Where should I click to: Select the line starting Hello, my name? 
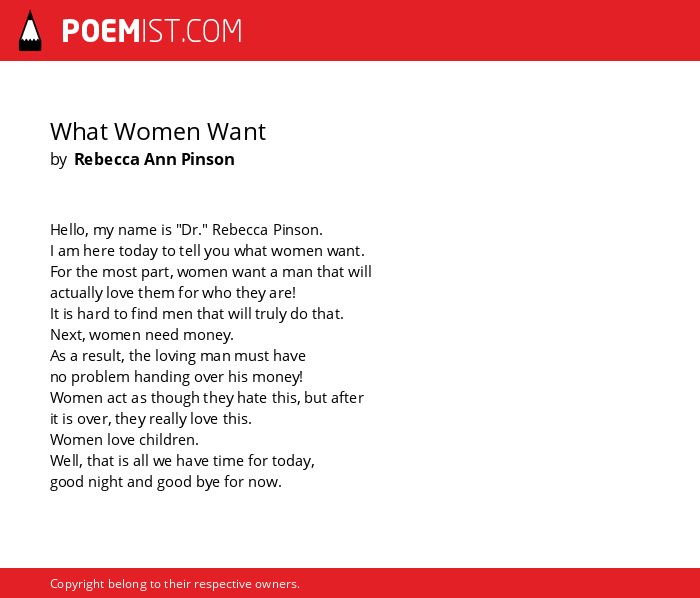[186, 230]
